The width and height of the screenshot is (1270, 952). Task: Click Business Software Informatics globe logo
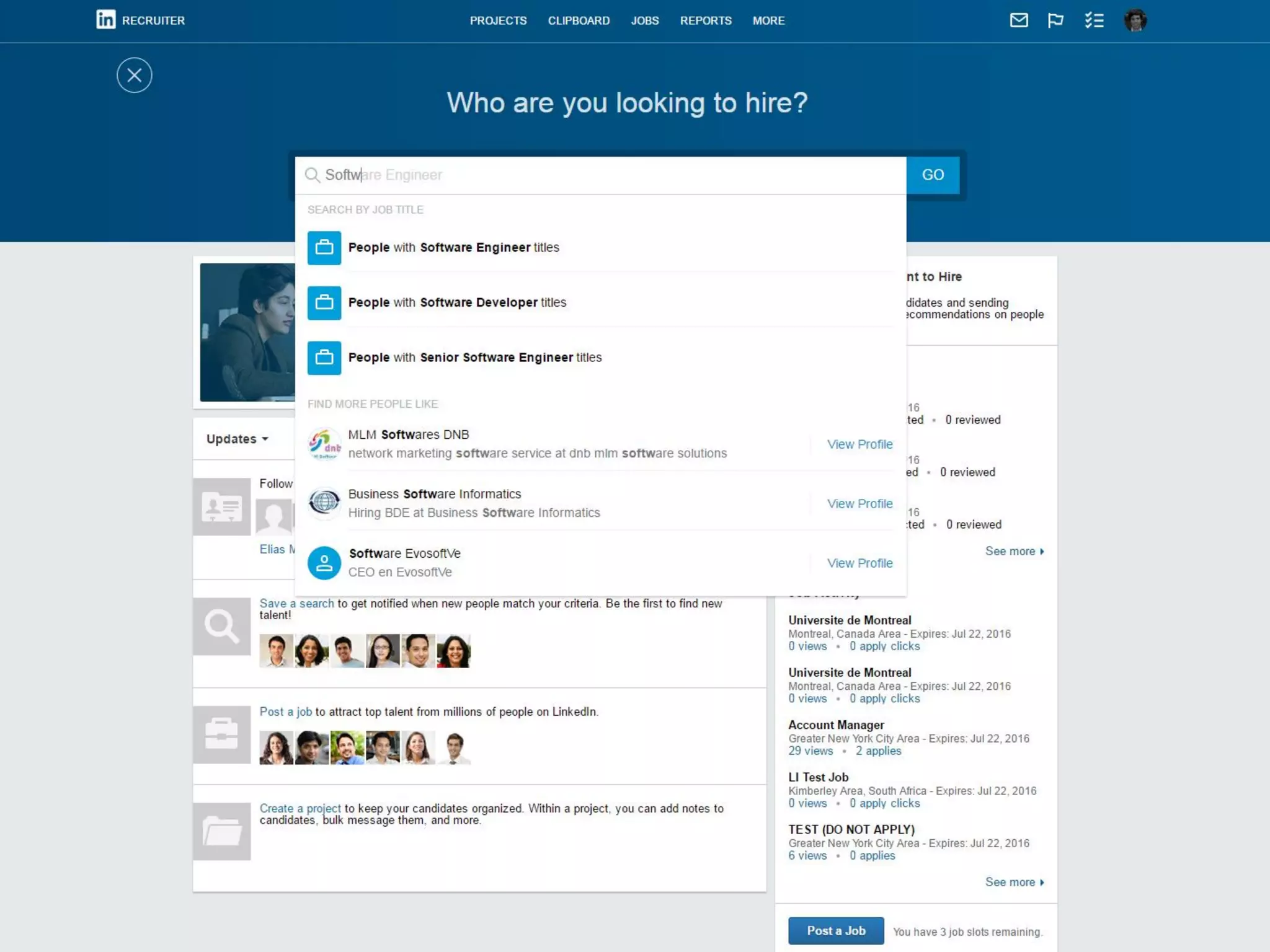click(324, 502)
